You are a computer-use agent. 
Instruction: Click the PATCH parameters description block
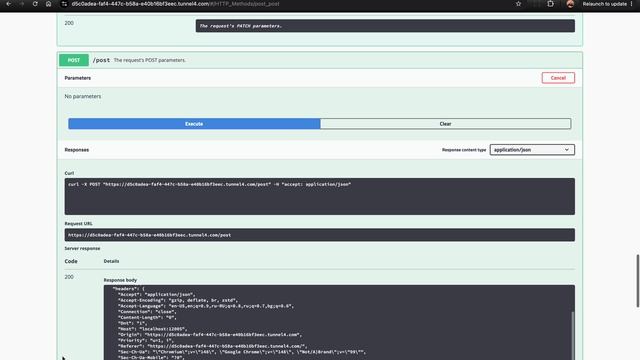coord(385,26)
